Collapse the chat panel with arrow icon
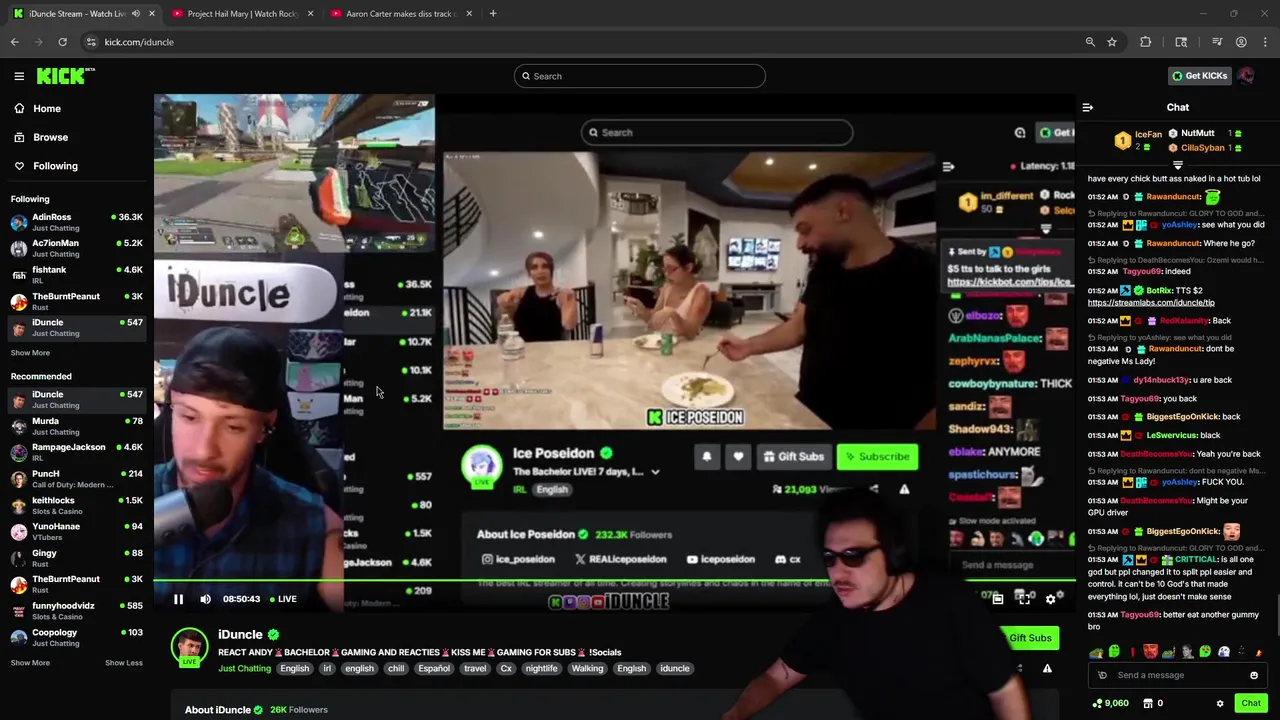The image size is (1280, 720). coord(1088,107)
